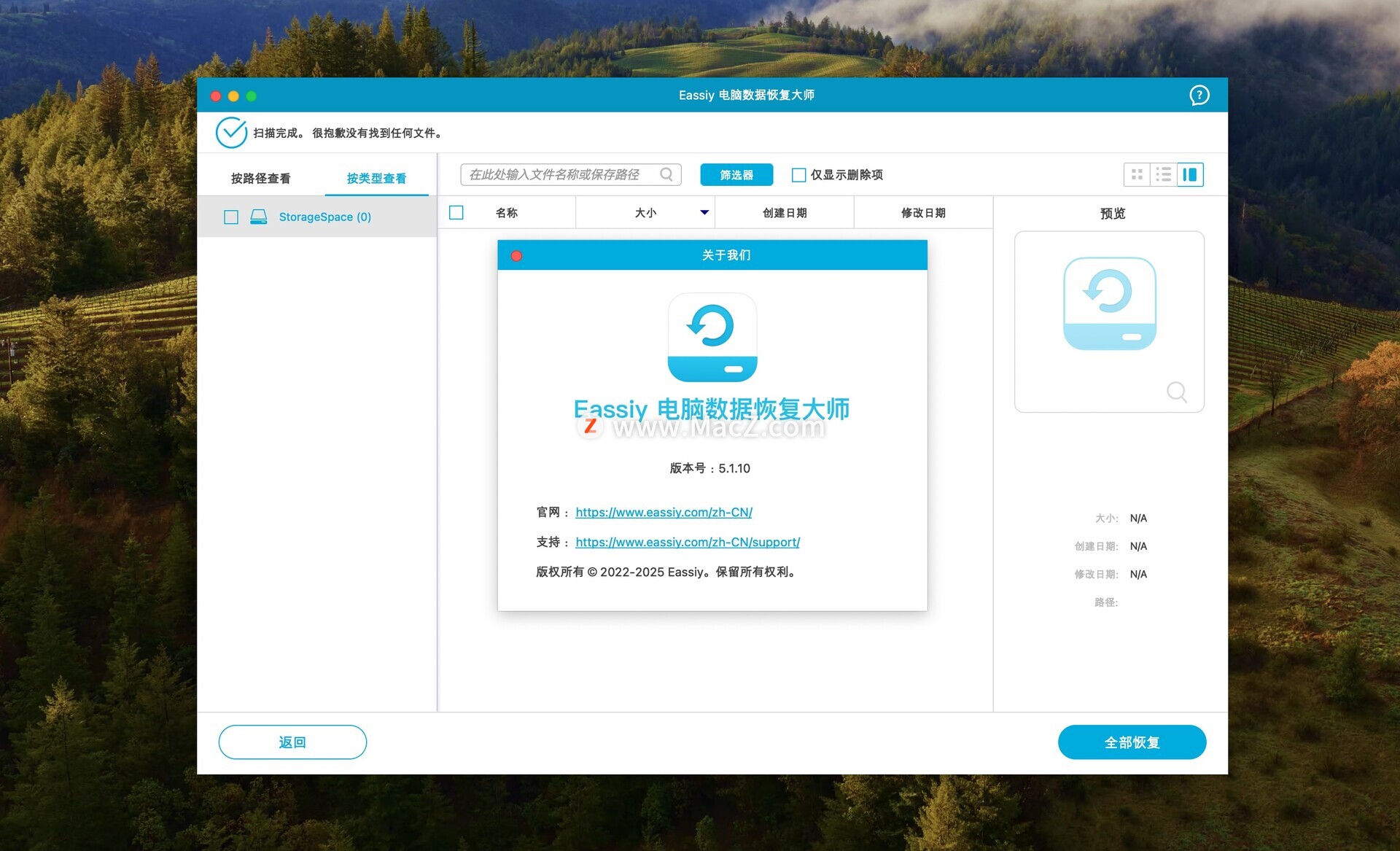The image size is (1400, 851).
Task: Open the 大小 column sort dropdown arrow
Action: (704, 212)
